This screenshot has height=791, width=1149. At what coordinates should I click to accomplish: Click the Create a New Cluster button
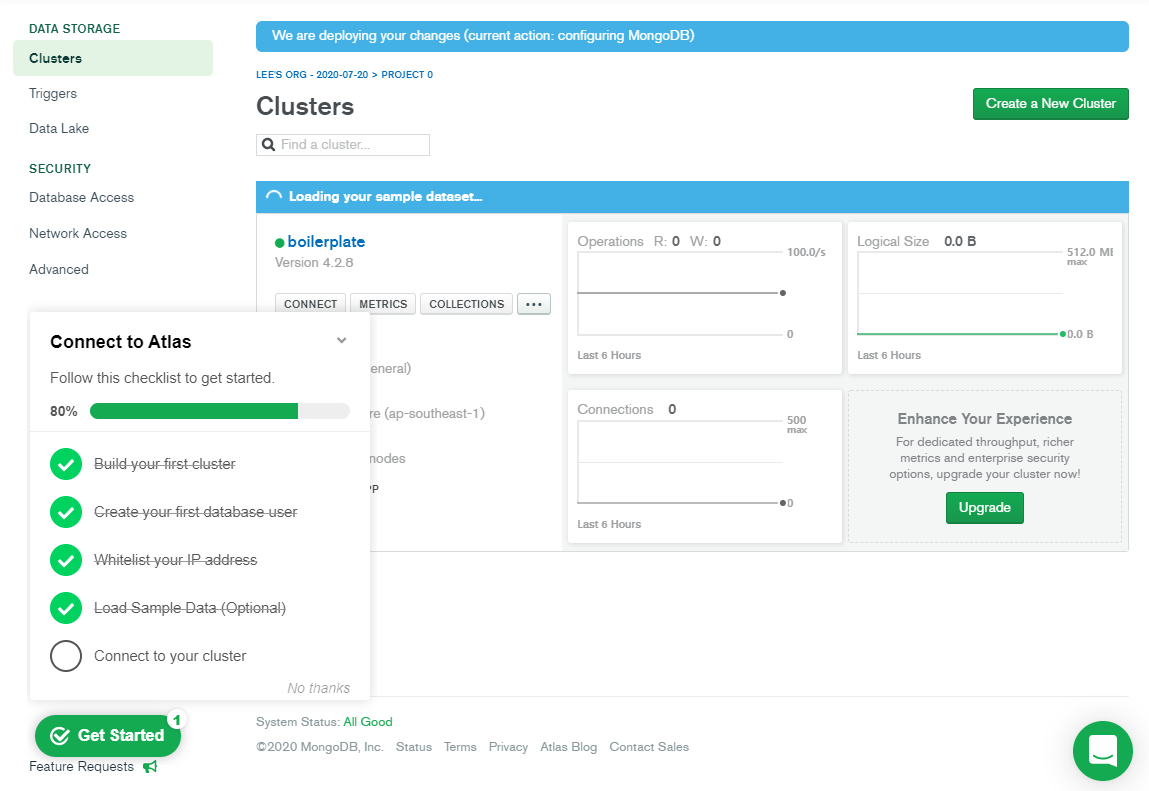click(x=1050, y=103)
